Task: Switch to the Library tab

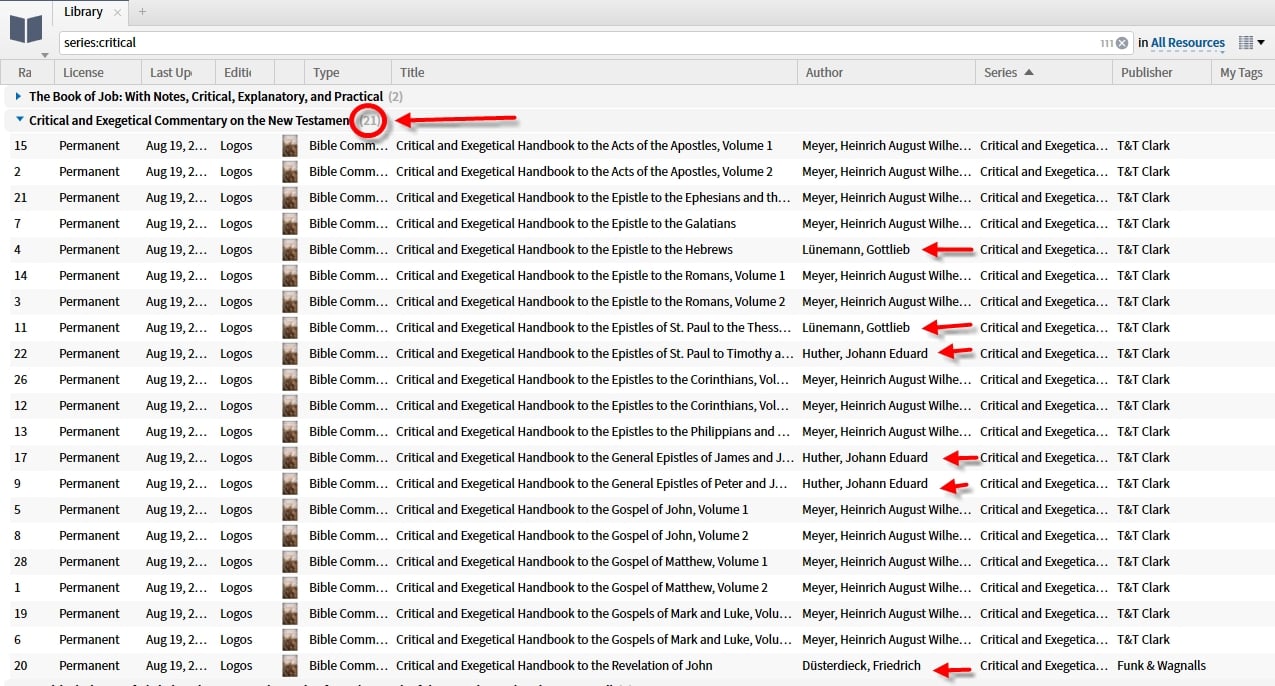Action: tap(83, 12)
